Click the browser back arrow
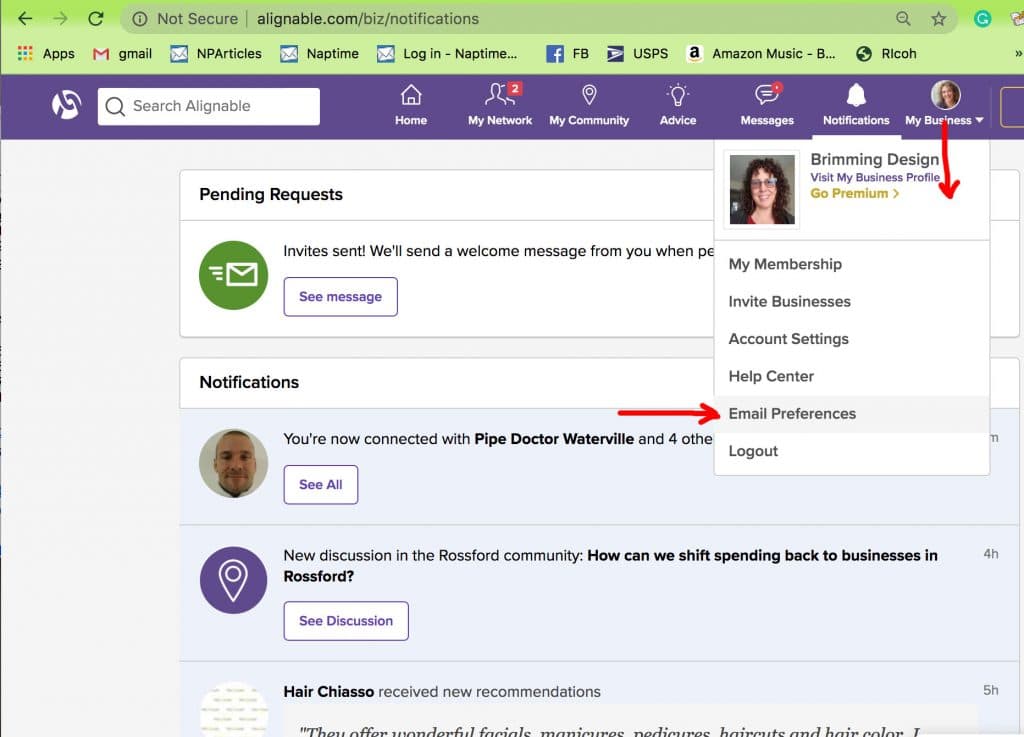1024x737 pixels. click(x=25, y=18)
